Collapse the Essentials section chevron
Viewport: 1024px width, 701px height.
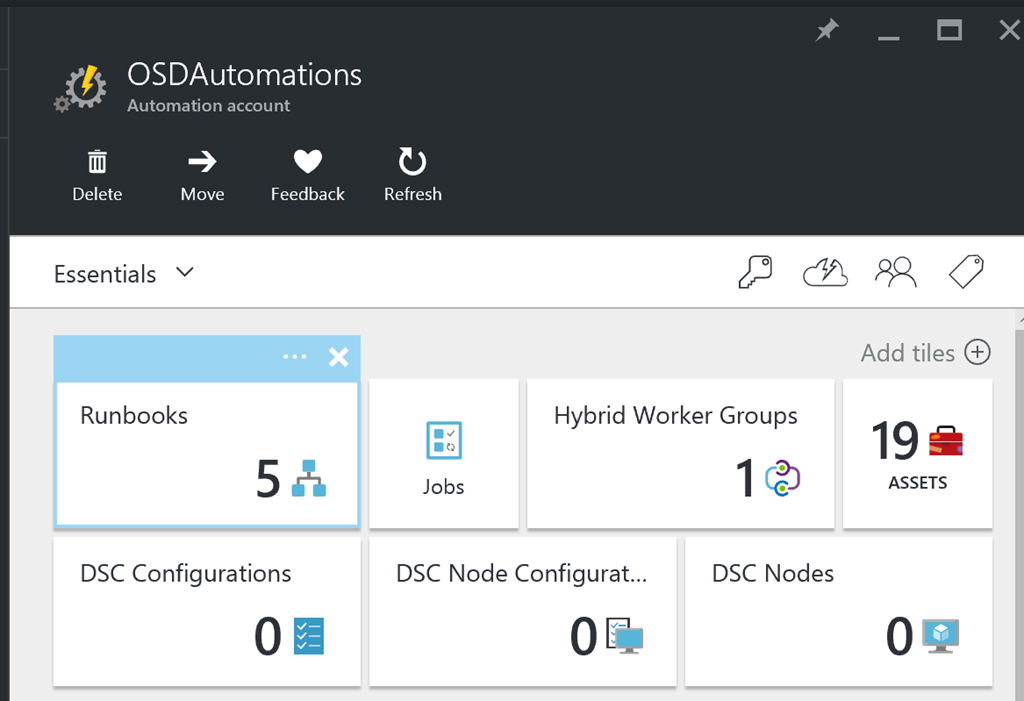(185, 272)
